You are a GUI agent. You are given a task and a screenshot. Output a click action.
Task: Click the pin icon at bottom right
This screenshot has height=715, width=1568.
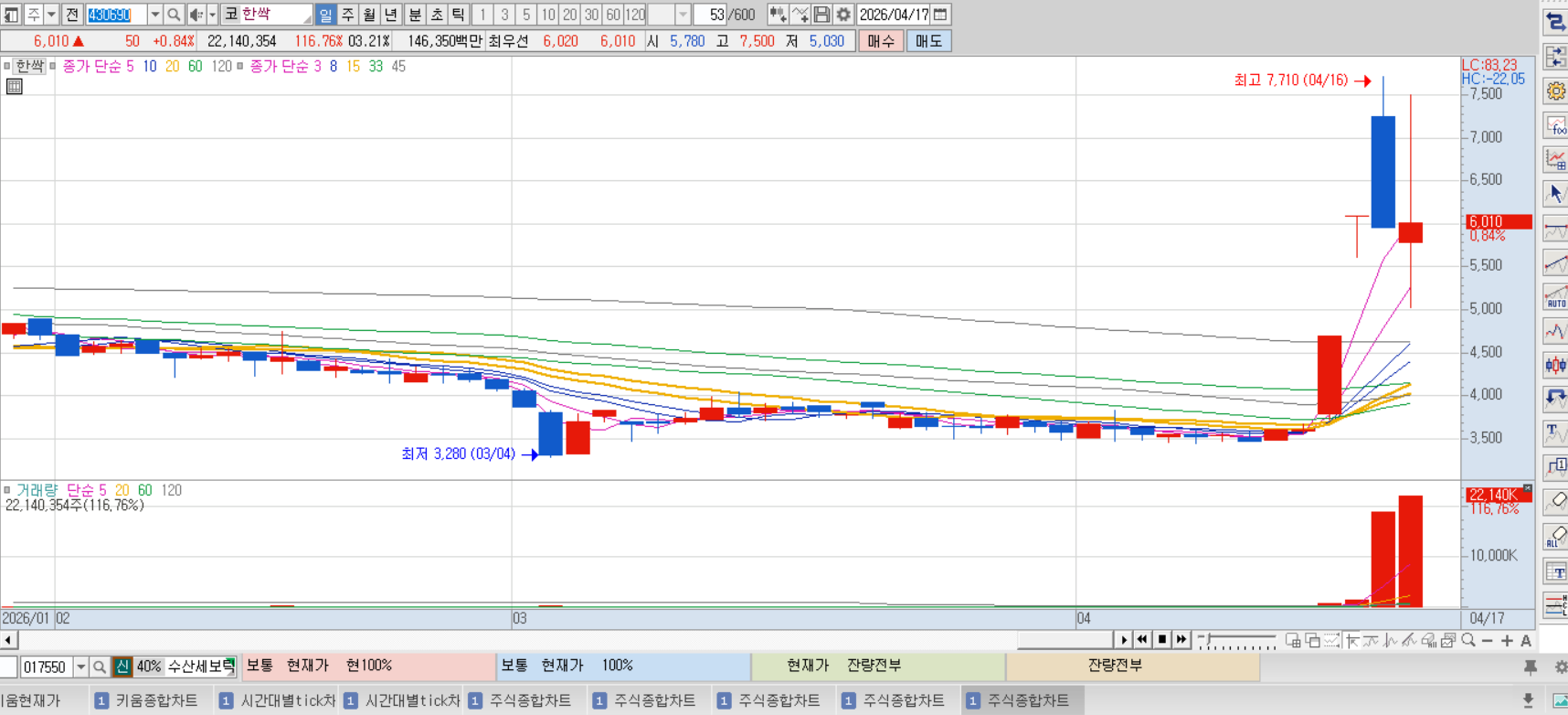1531,667
